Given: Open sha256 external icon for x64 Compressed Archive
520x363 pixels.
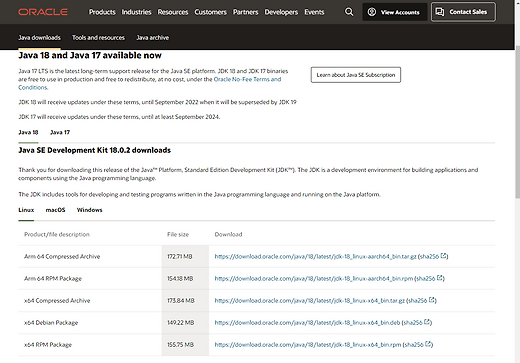Looking at the screenshot, I should tap(431, 300).
